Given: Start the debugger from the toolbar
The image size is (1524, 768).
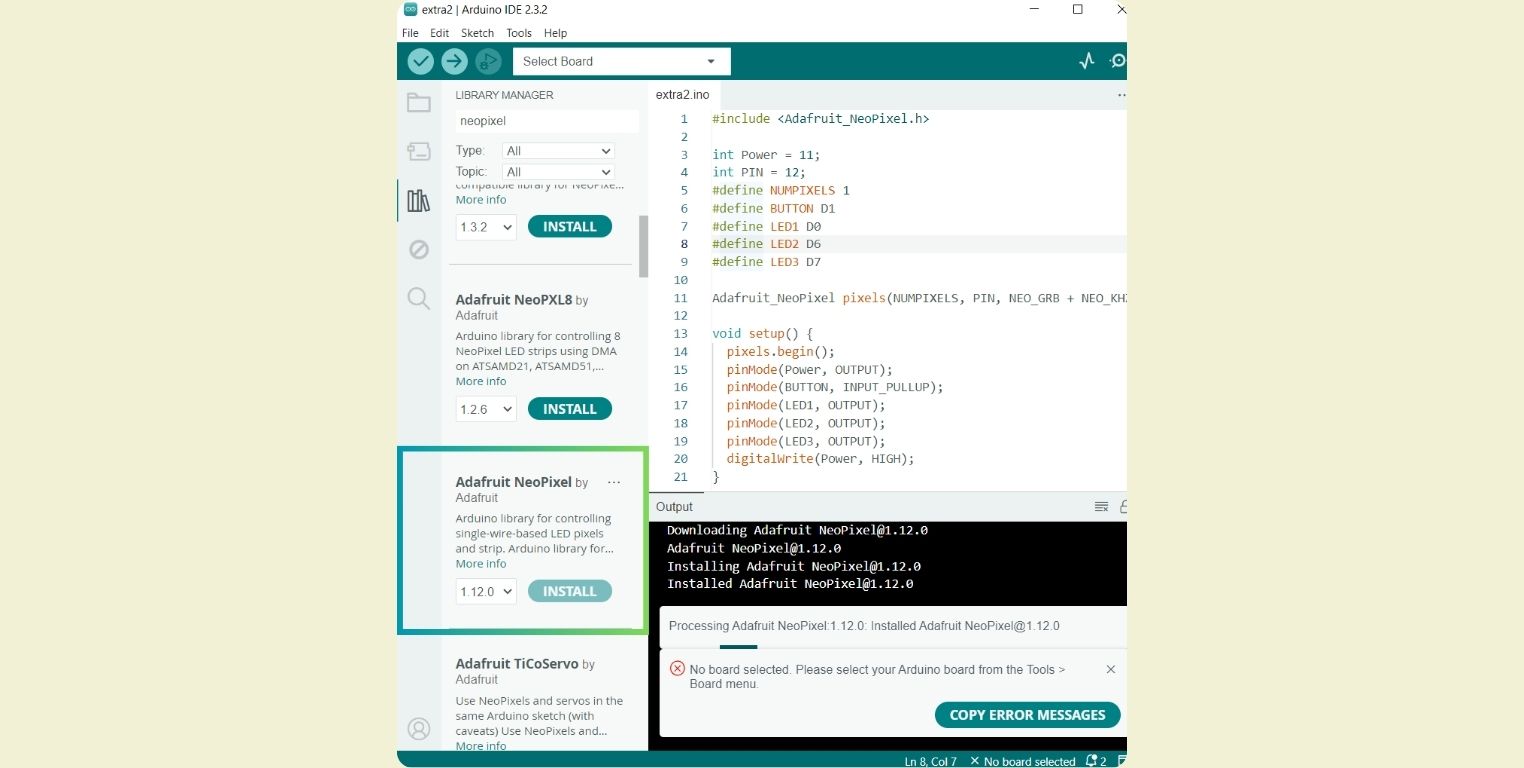Looking at the screenshot, I should [x=487, y=61].
